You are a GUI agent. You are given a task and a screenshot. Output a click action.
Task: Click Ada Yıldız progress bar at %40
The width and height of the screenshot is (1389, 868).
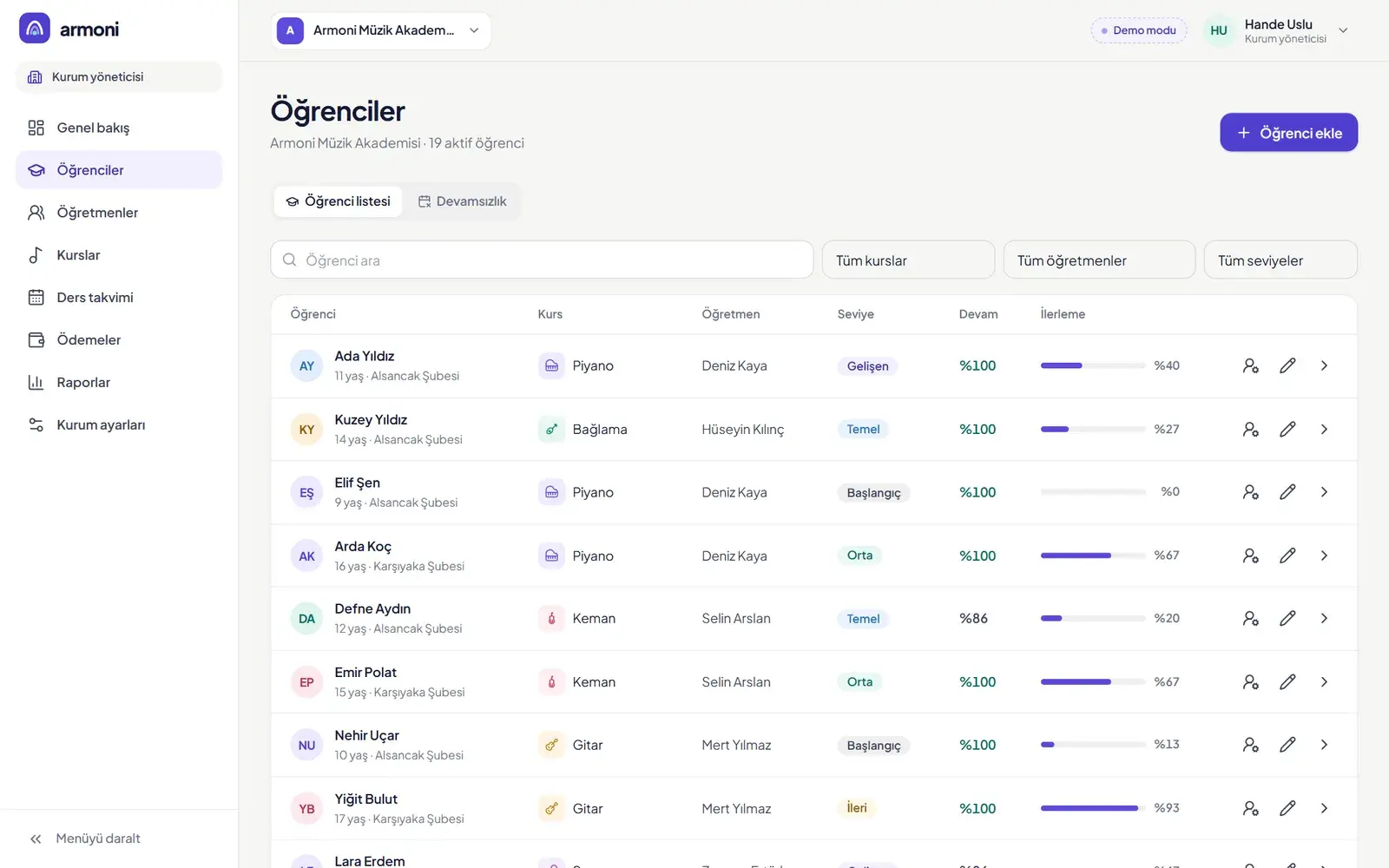click(1093, 365)
